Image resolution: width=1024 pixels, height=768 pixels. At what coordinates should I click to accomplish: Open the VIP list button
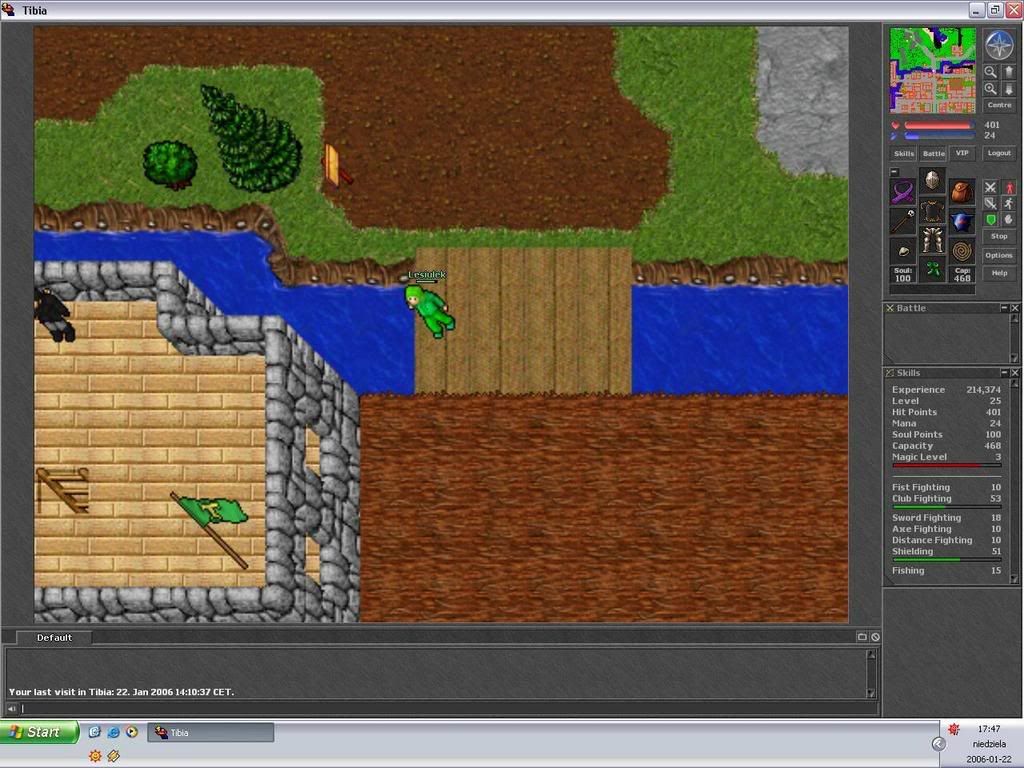coord(962,153)
